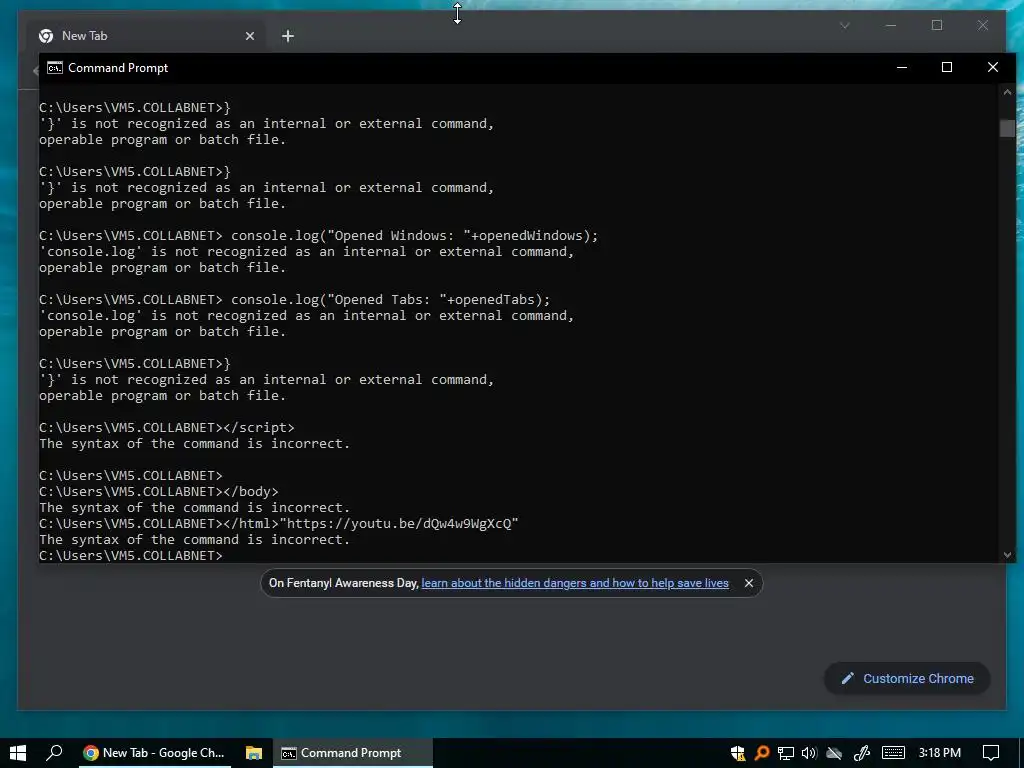
Task: Maximize the Command Prompt window
Action: pos(947,67)
